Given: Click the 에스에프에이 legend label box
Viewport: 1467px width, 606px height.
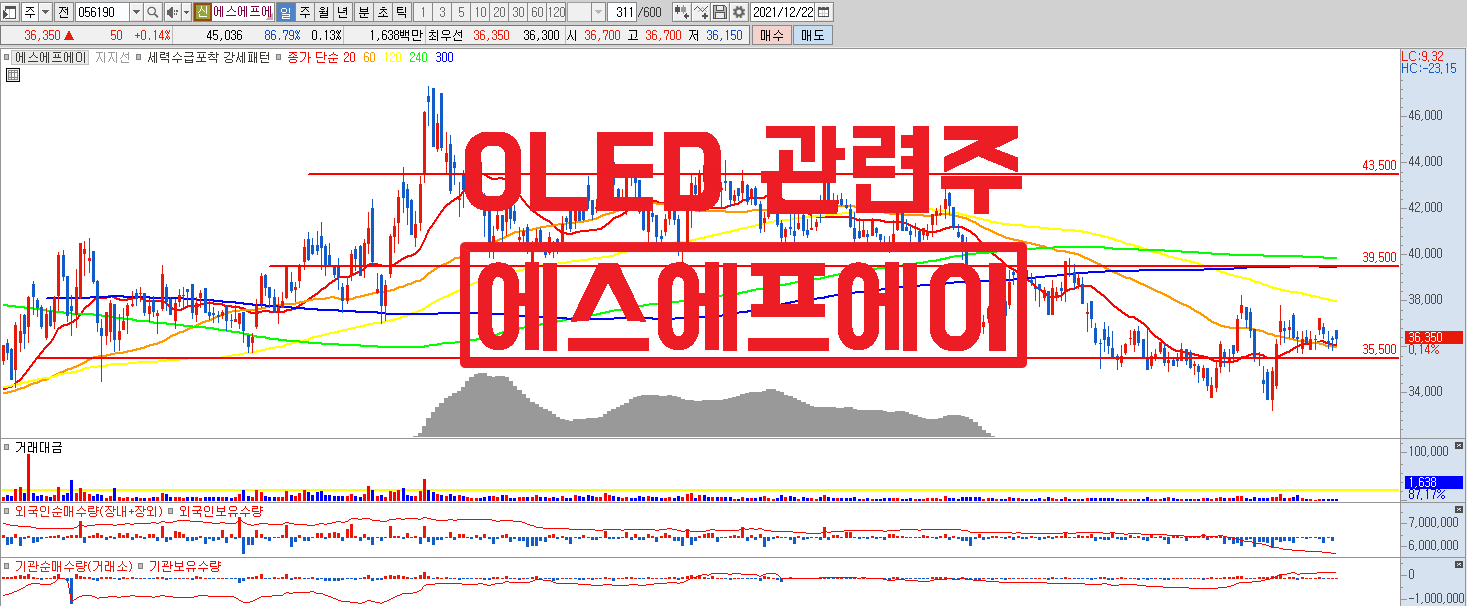Looking at the screenshot, I should [50, 58].
